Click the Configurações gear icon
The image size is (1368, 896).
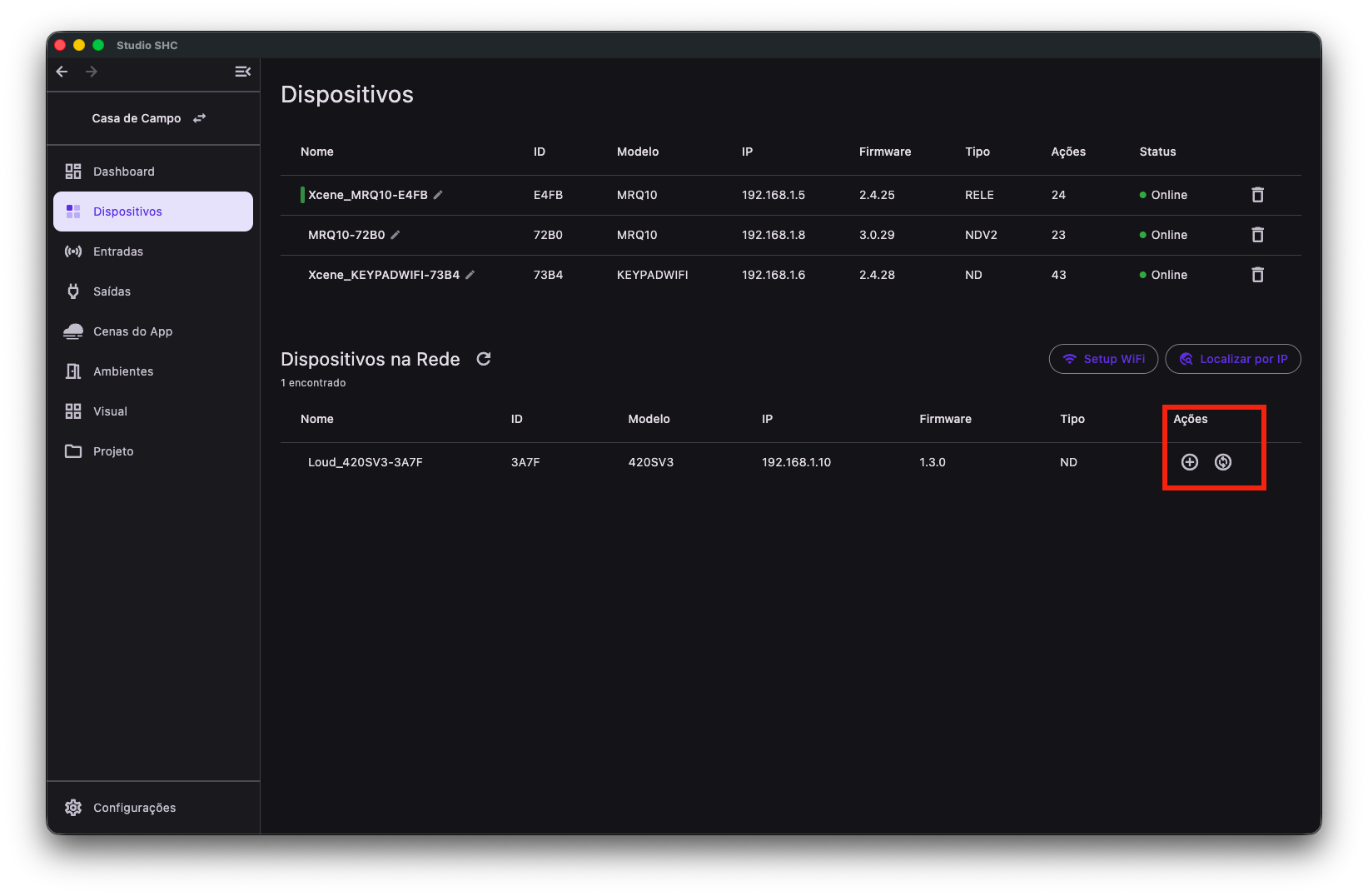coord(73,808)
